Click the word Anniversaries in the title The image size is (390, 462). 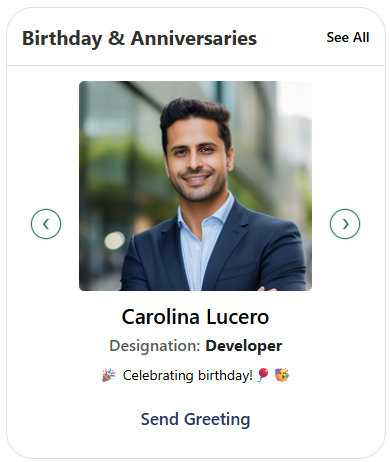194,38
